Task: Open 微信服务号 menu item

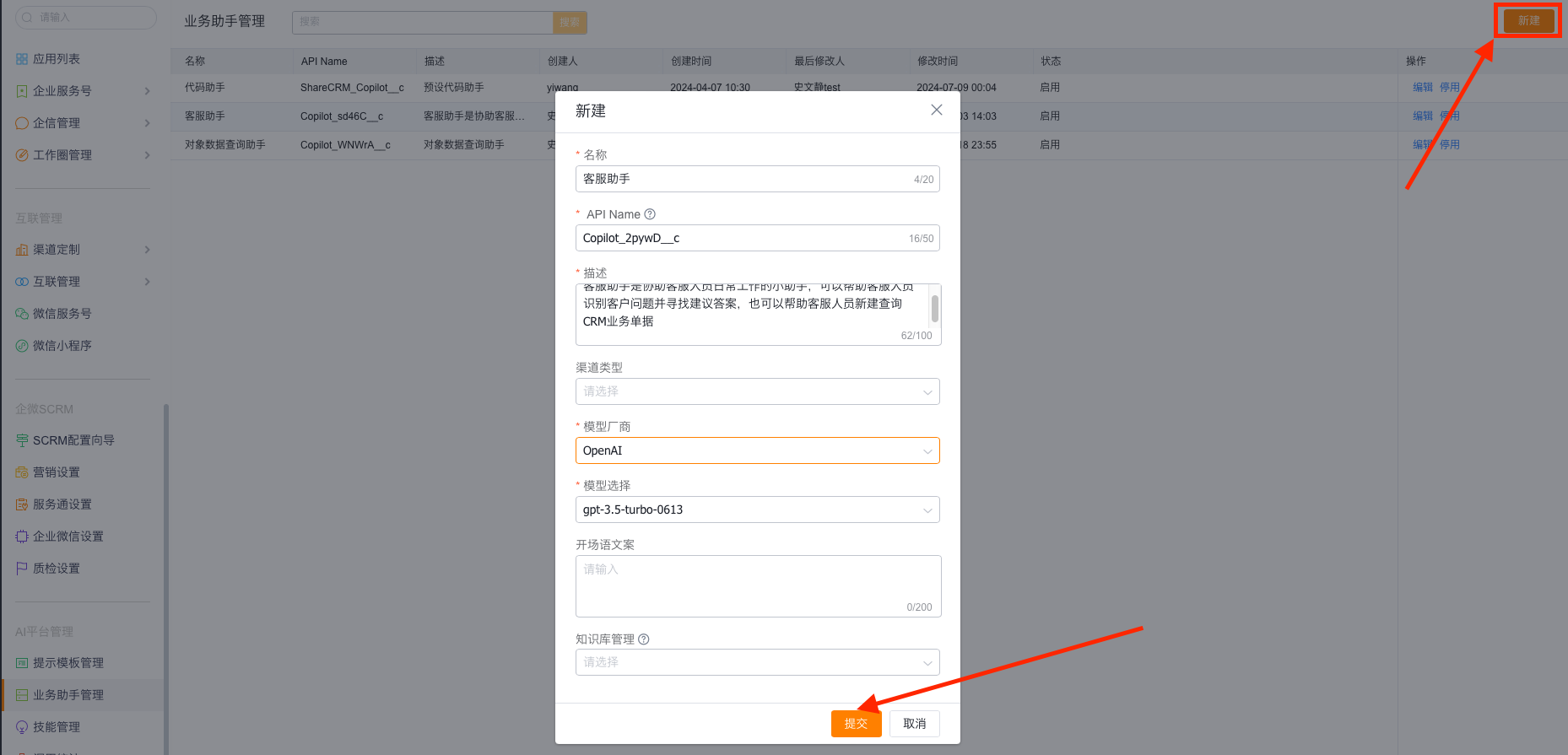Action: coord(62,314)
